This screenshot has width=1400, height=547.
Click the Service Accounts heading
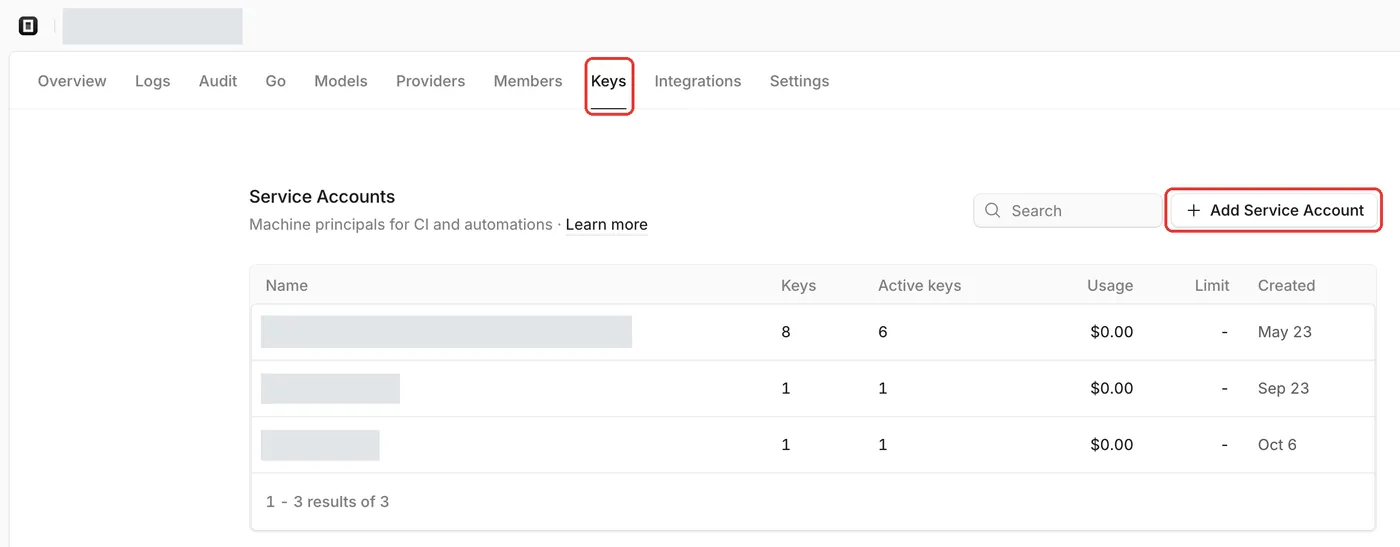[x=322, y=197]
